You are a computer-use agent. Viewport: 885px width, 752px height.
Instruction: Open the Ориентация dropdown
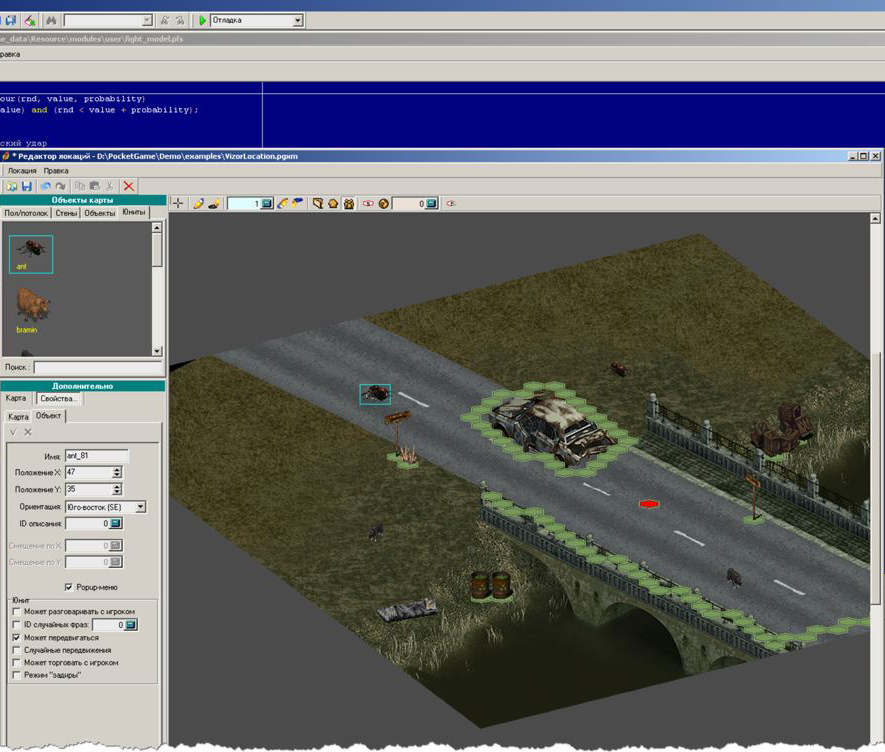[141, 507]
